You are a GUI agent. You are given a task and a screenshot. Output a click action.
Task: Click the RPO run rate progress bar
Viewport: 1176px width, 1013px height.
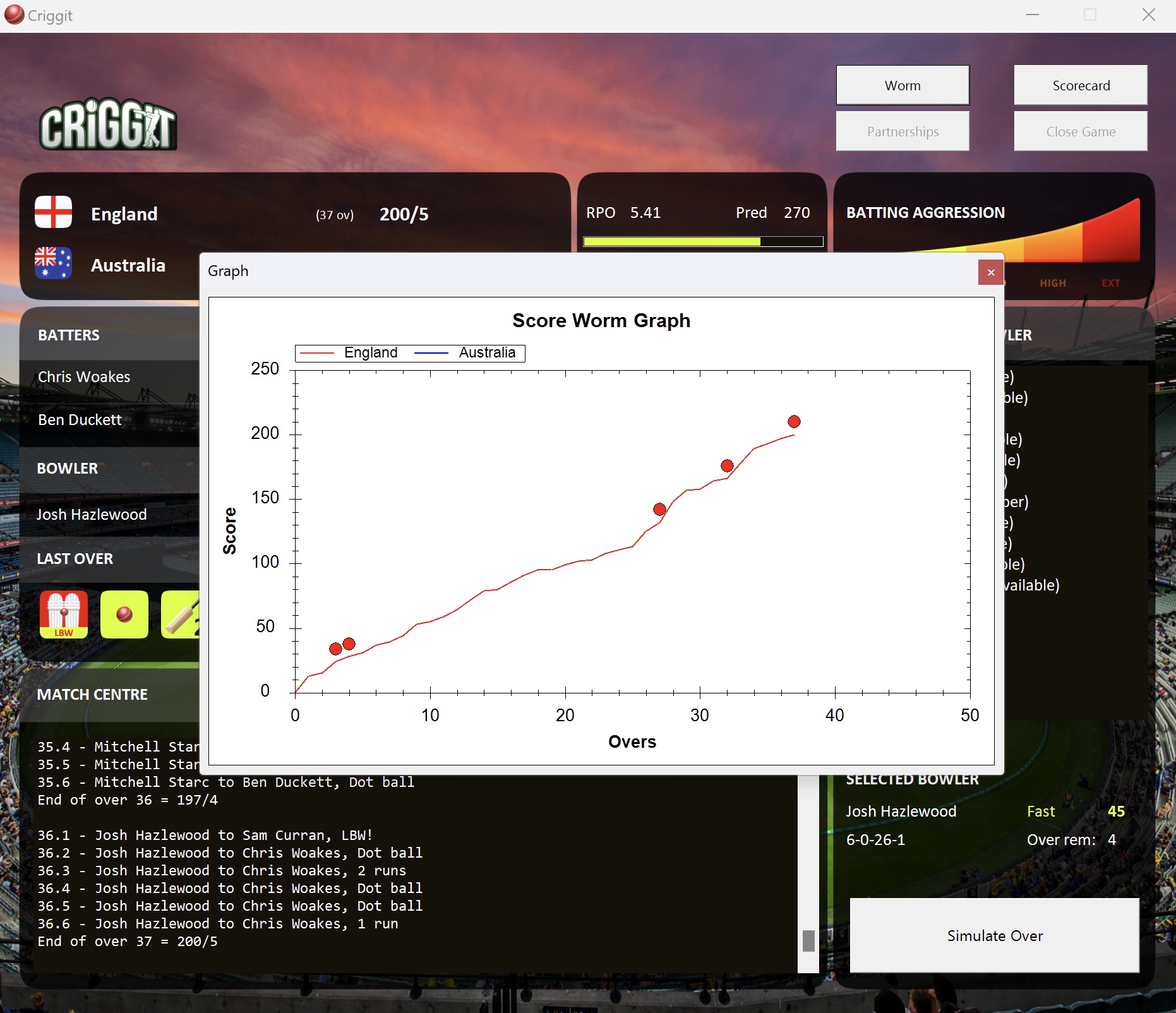pos(703,241)
